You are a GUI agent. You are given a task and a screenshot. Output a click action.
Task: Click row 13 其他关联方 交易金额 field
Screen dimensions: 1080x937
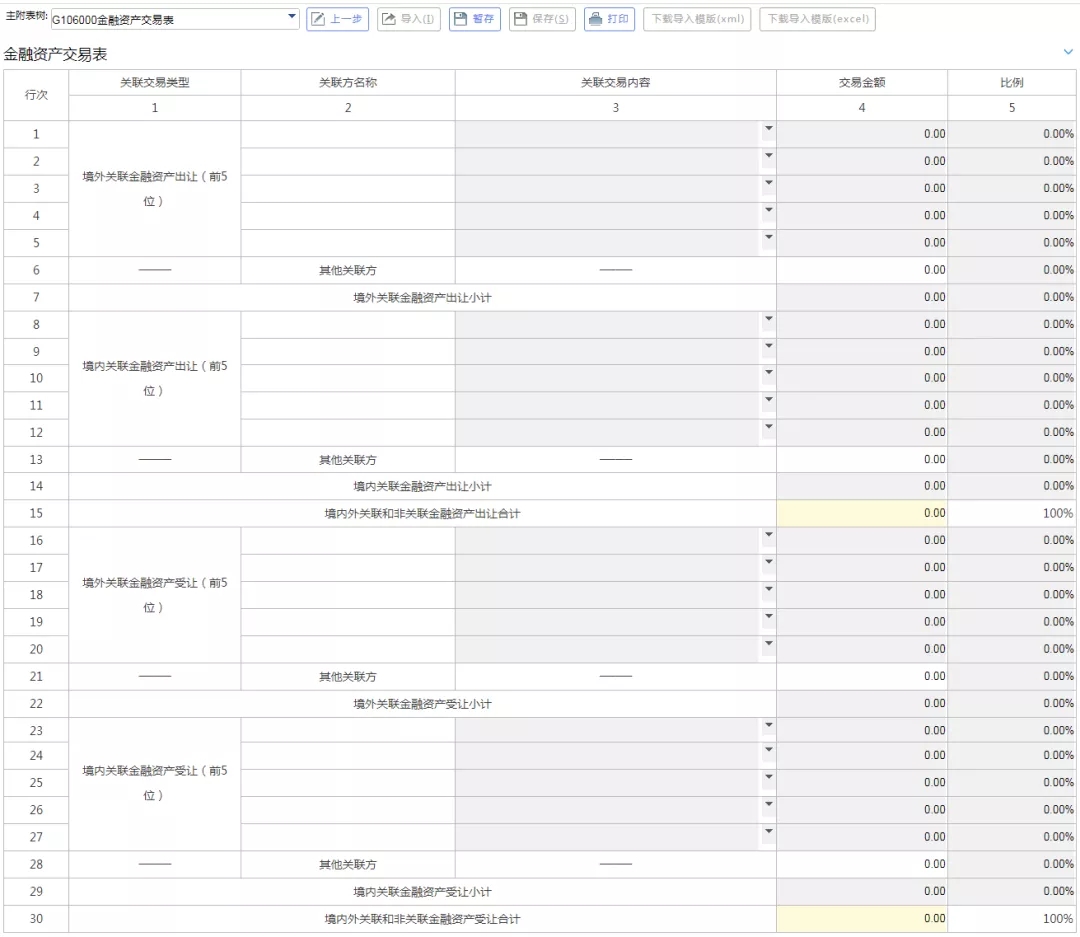861,460
